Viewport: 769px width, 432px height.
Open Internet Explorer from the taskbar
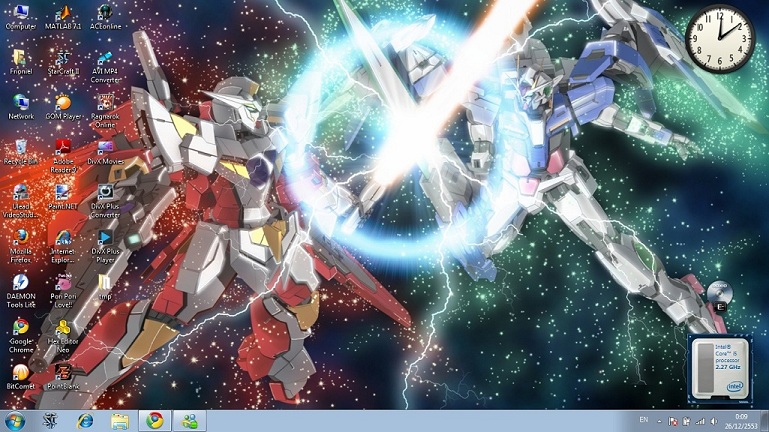coord(85,421)
